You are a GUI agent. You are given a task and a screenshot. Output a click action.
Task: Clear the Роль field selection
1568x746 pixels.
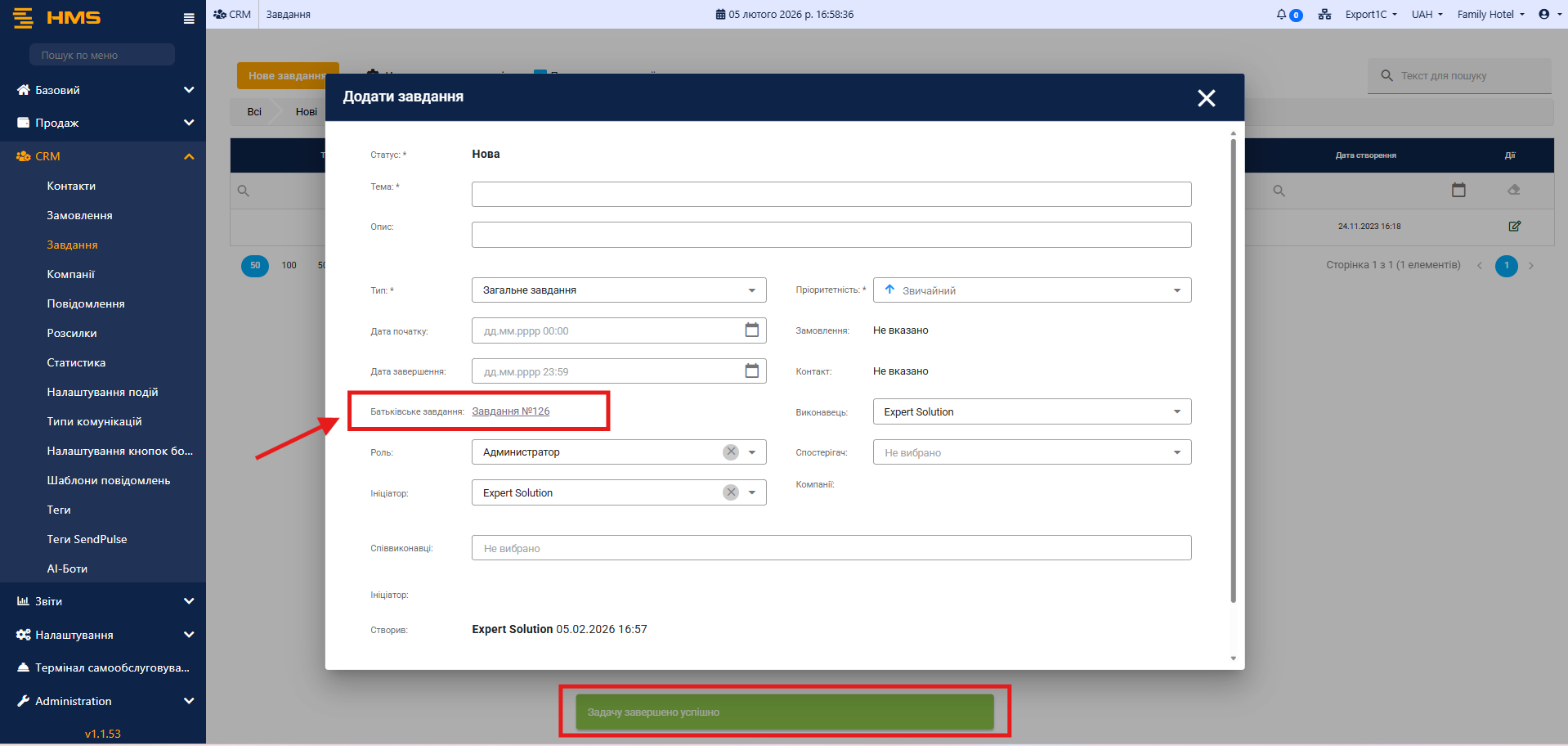(731, 452)
